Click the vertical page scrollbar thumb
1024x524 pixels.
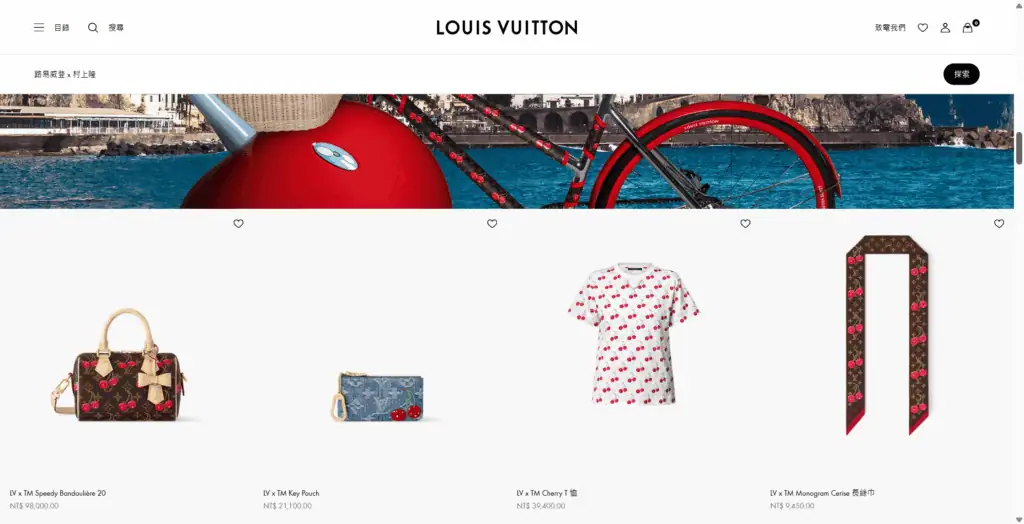click(1019, 148)
